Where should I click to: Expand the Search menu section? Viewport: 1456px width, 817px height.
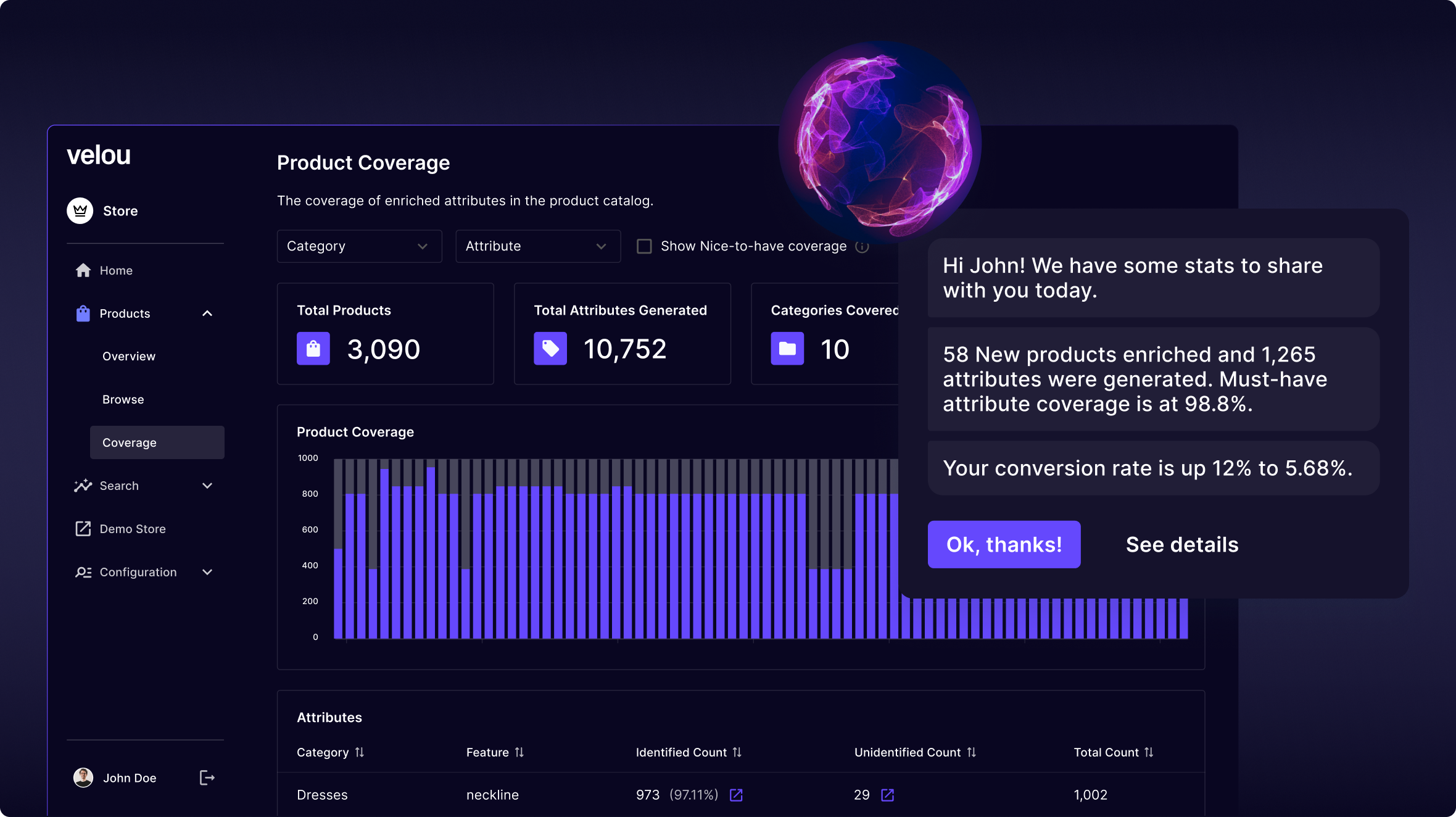[207, 486]
